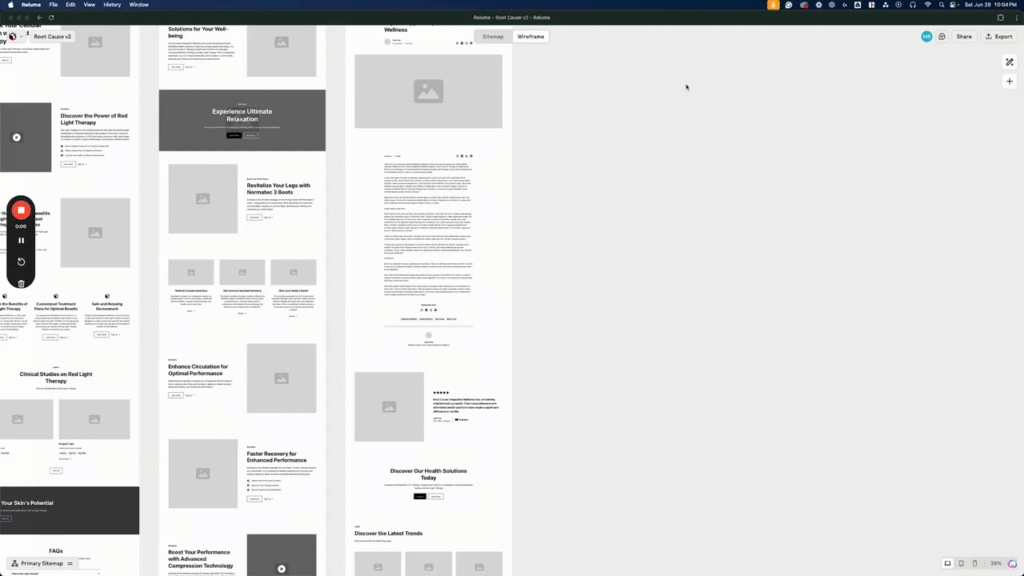Click the plus add icon on right
Image resolution: width=1024 pixels, height=576 pixels.
pos(1009,81)
